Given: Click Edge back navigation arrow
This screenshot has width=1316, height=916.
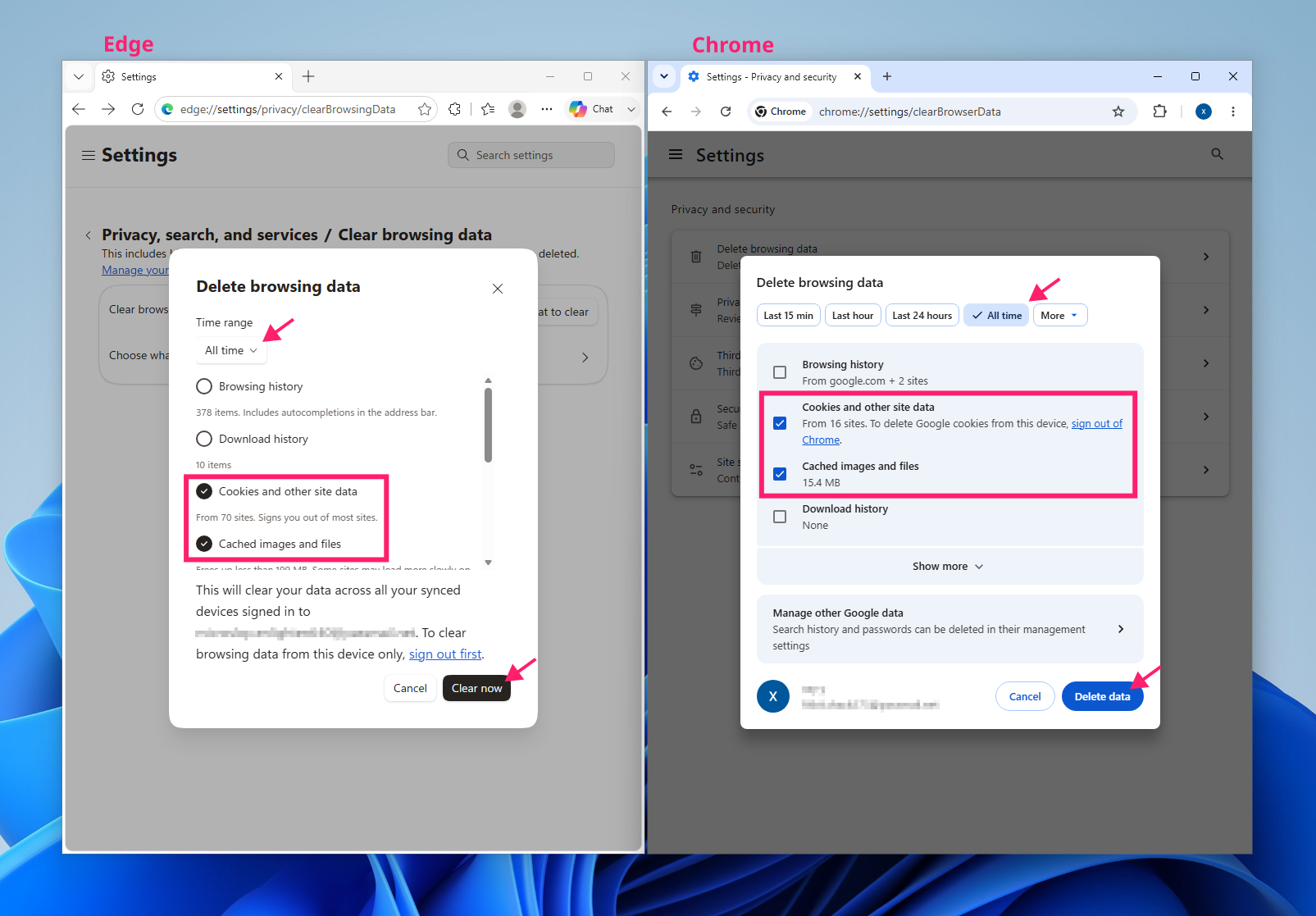Looking at the screenshot, I should click(x=79, y=109).
